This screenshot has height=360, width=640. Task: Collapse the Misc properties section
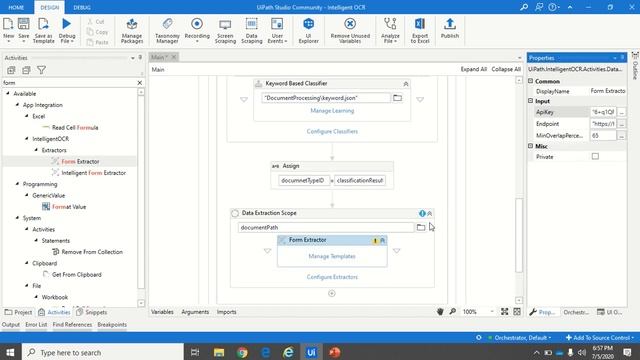click(531, 146)
